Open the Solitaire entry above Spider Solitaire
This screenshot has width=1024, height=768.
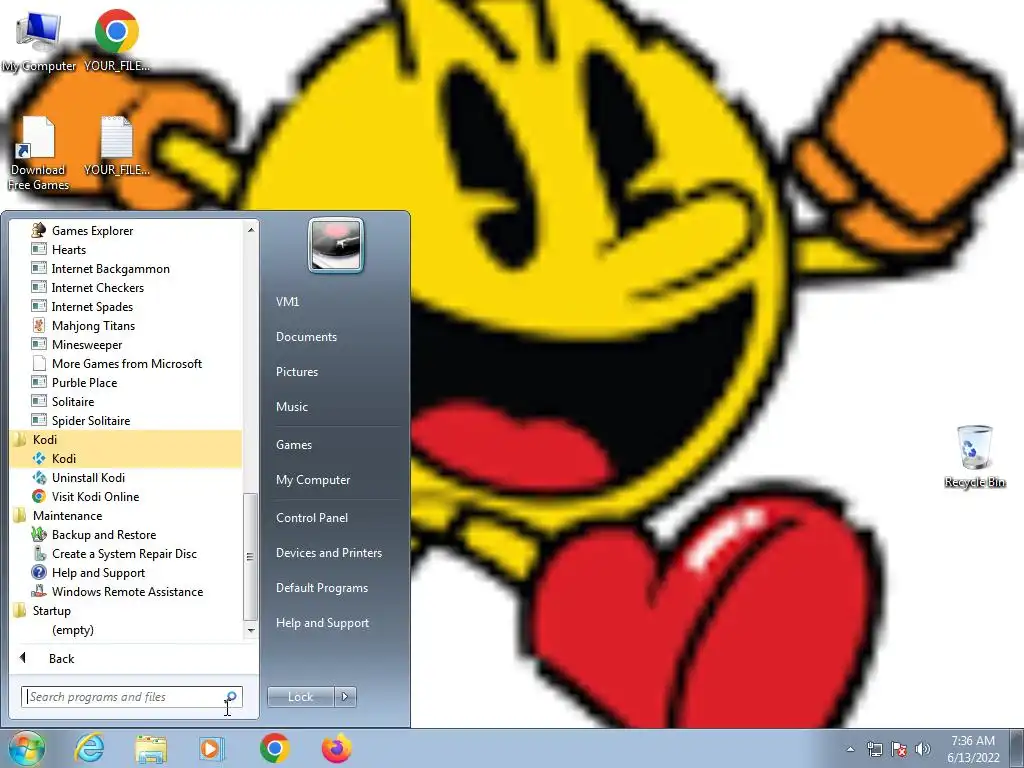pos(72,401)
